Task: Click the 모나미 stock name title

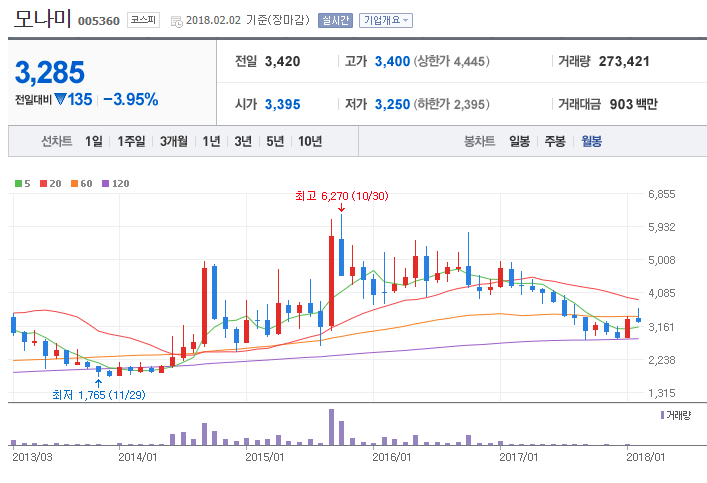Action: pos(42,19)
